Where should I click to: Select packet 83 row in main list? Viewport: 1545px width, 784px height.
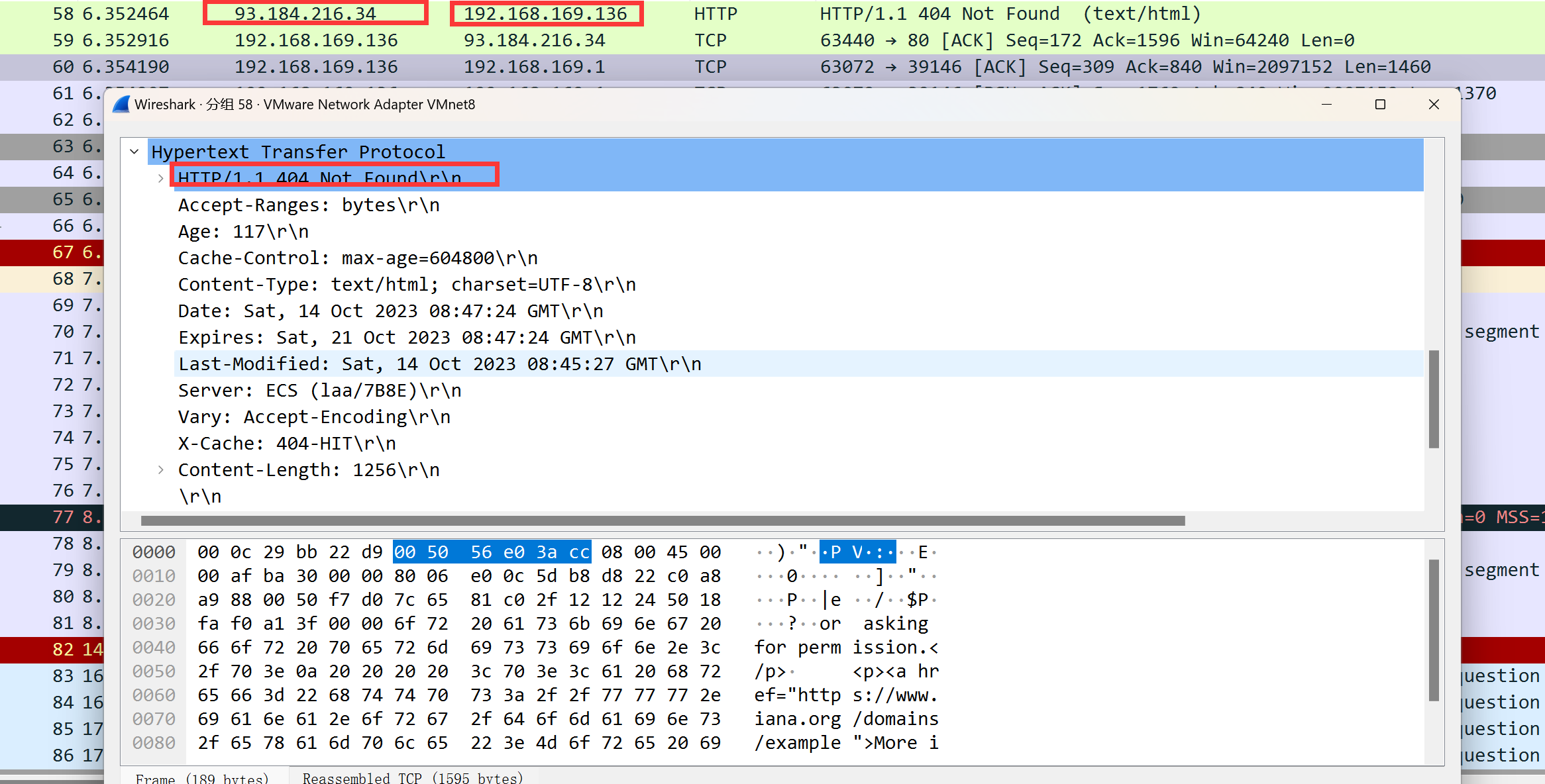pyautogui.click(x=52, y=676)
